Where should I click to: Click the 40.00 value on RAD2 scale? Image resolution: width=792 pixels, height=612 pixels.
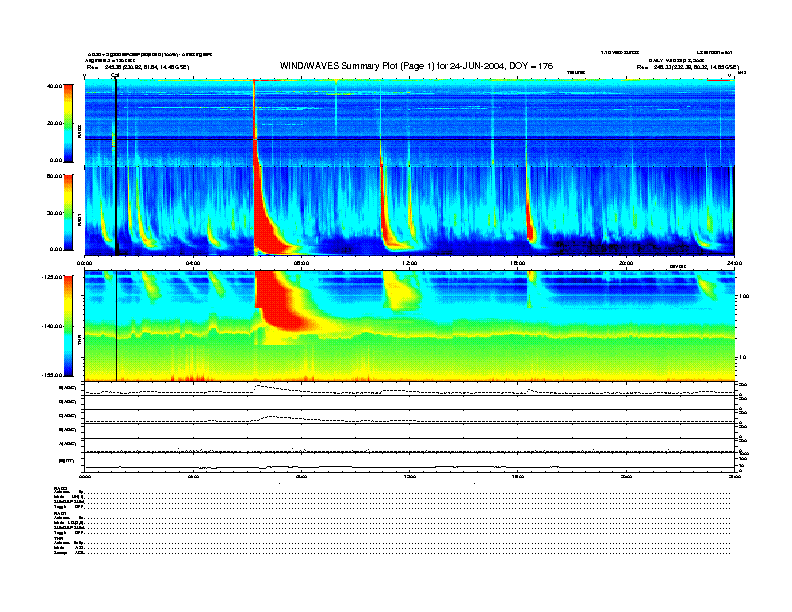pyautogui.click(x=52, y=87)
